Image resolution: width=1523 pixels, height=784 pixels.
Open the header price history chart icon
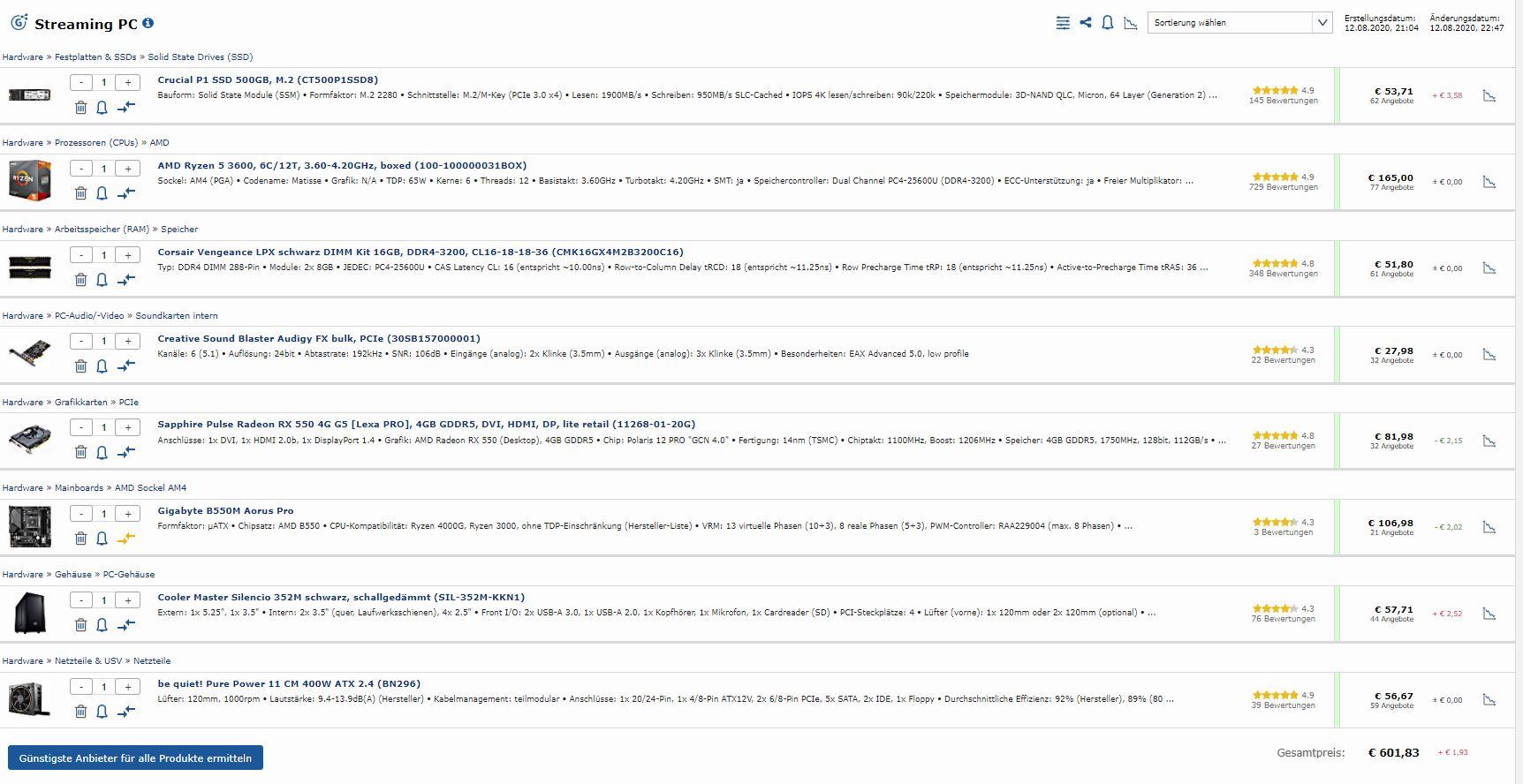(1130, 23)
